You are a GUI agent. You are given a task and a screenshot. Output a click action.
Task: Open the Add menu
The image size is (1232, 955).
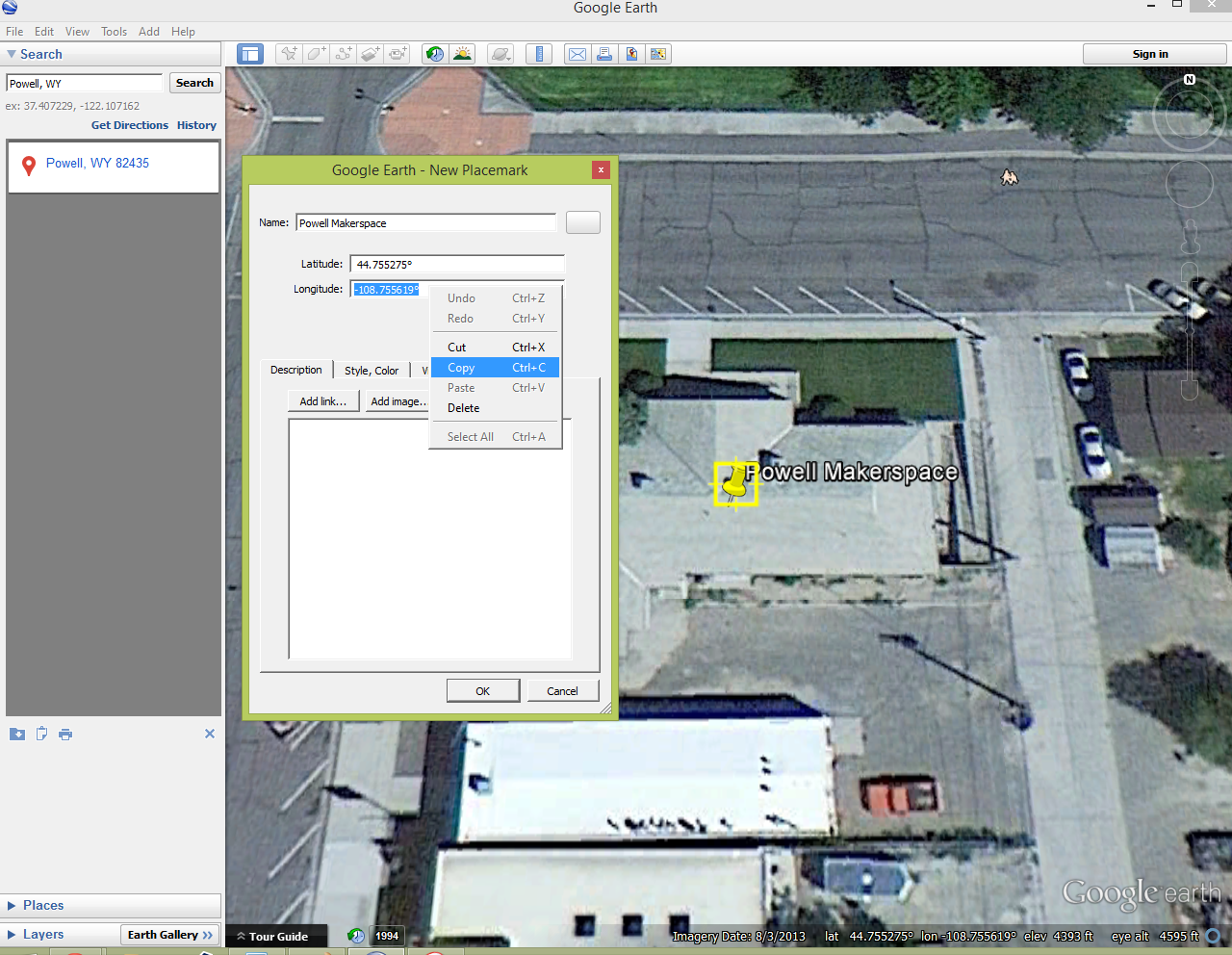pos(149,31)
